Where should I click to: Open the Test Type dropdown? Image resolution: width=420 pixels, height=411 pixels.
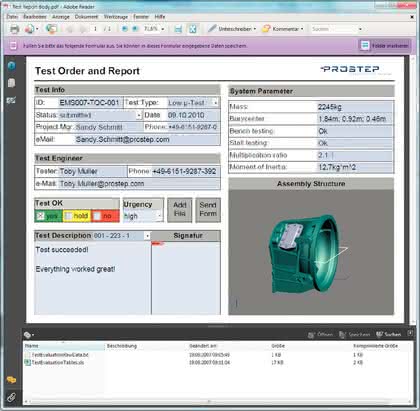215,103
